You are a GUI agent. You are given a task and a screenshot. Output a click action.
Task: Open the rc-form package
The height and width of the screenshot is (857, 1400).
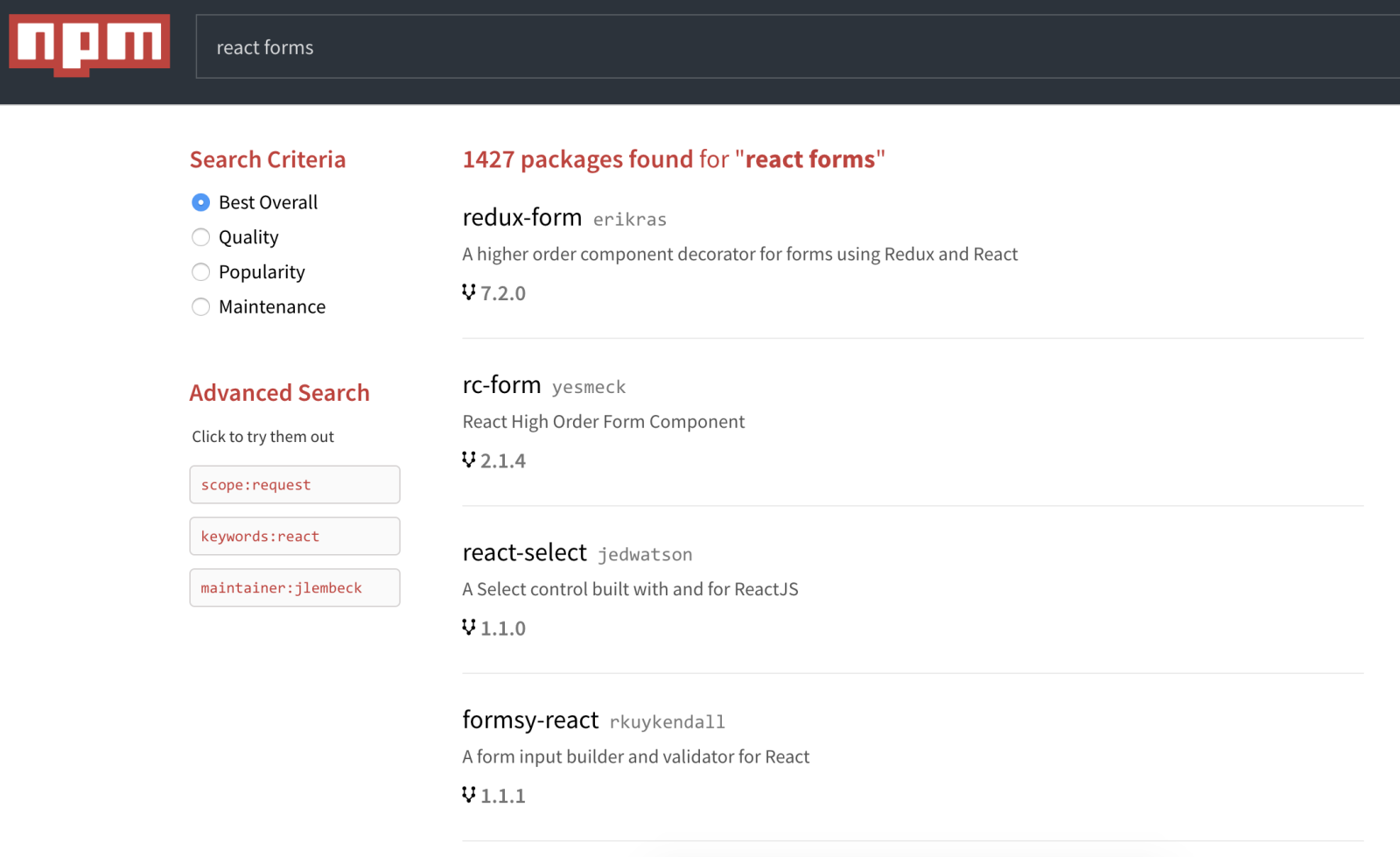[x=501, y=384]
